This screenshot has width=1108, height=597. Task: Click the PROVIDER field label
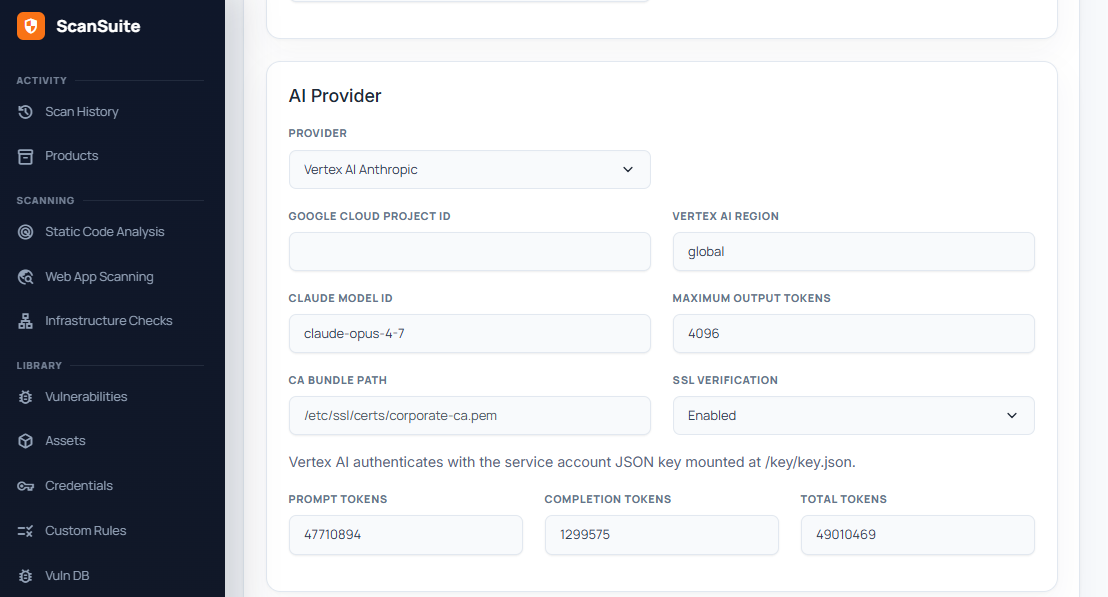(x=318, y=133)
